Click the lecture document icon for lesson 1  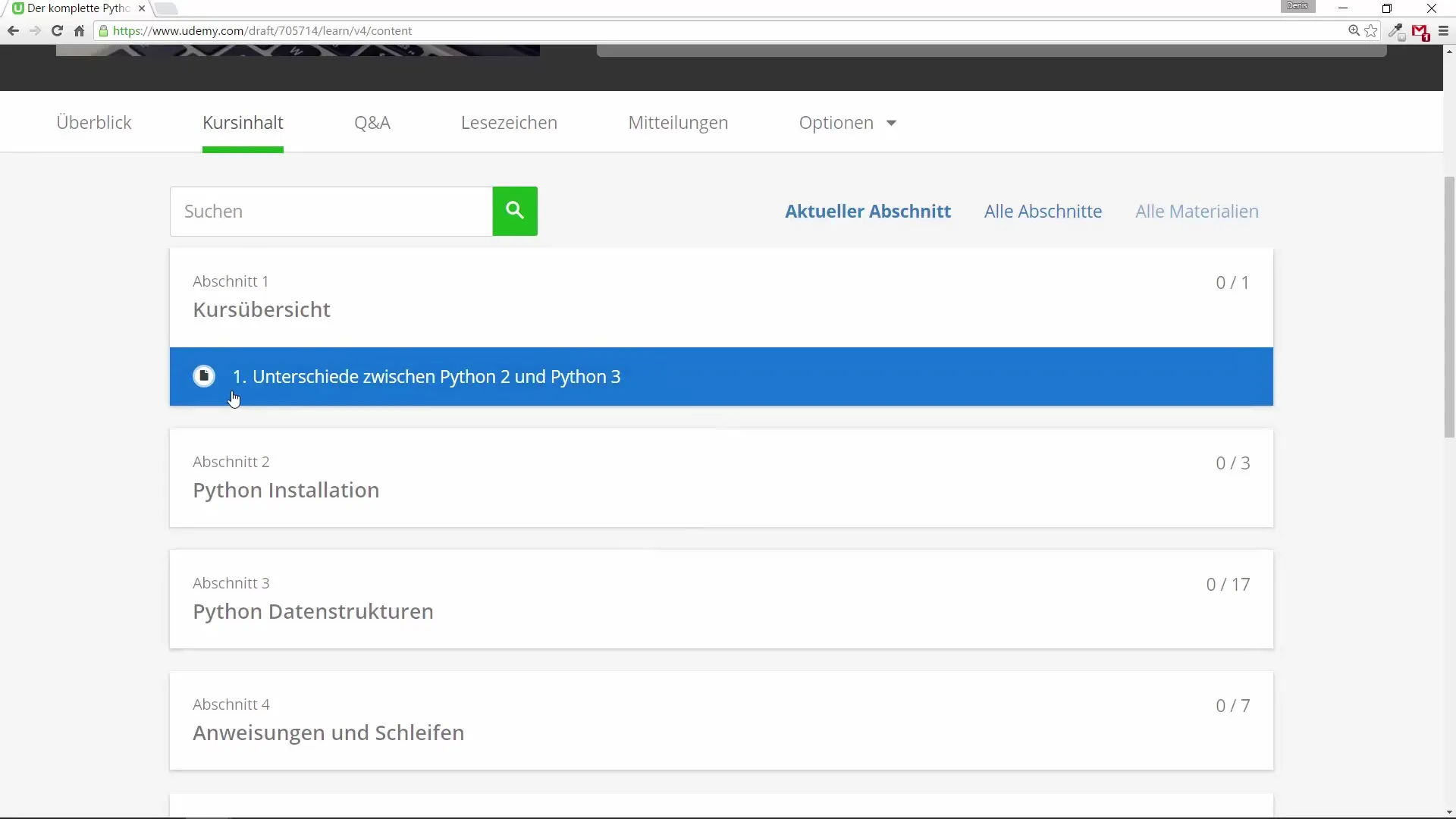[204, 376]
